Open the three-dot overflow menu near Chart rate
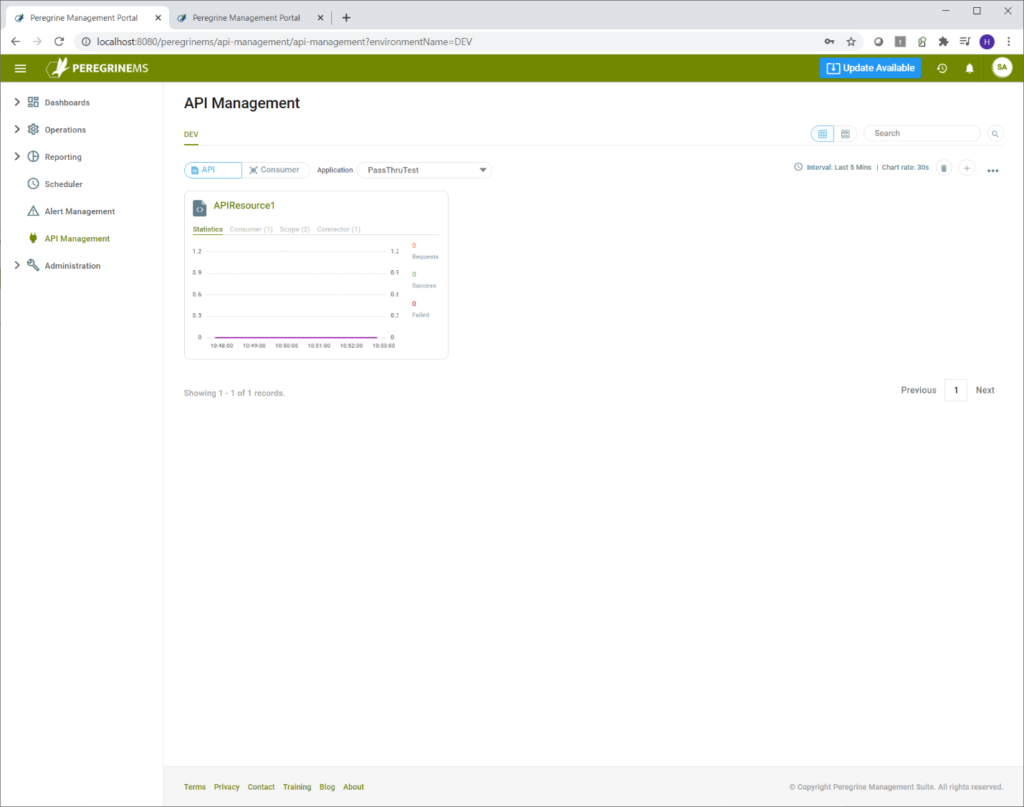Screen dimensions: 1024x807 pyautogui.click(x=992, y=170)
